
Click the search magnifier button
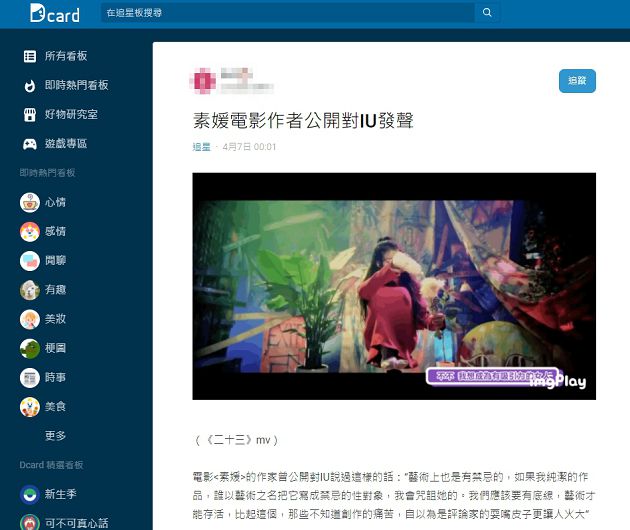(487, 13)
